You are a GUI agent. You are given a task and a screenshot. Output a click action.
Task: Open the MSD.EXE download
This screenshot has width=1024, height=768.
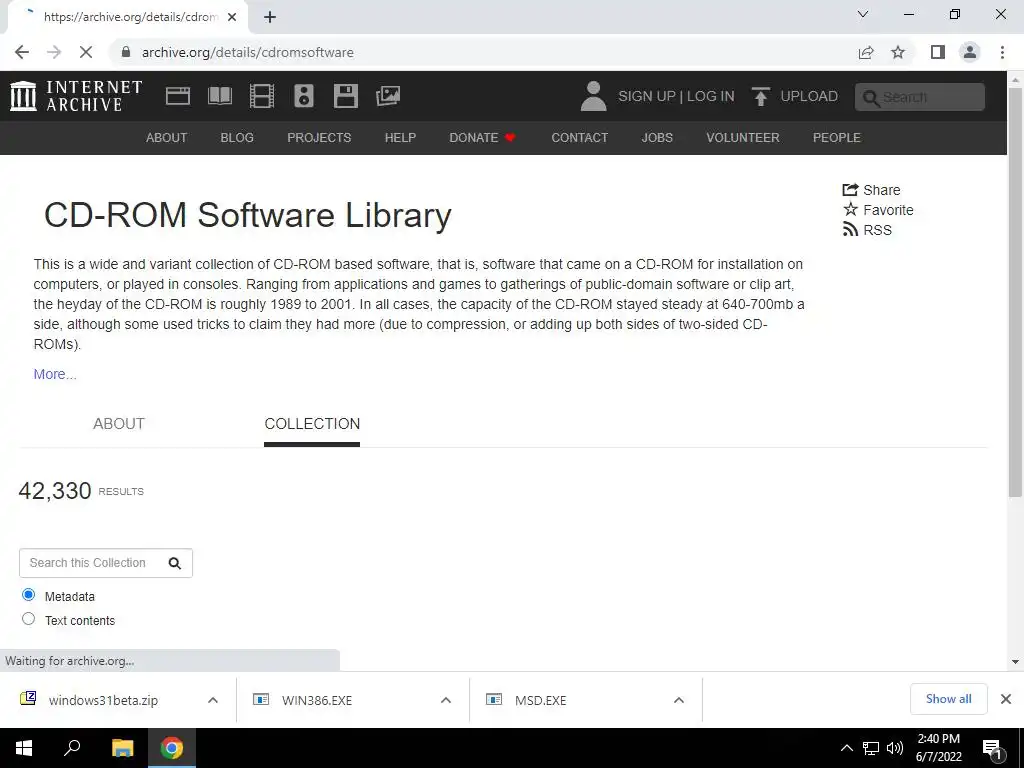click(540, 700)
